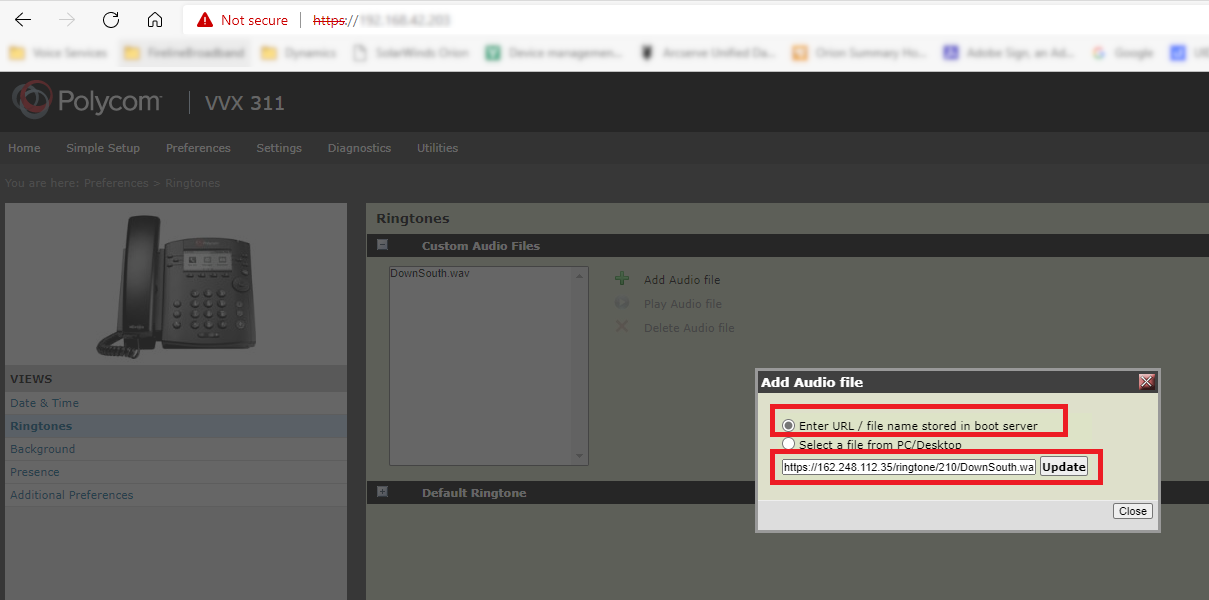The width and height of the screenshot is (1209, 600).
Task: Click the green plus Add Audio file icon
Action: pyautogui.click(x=622, y=279)
